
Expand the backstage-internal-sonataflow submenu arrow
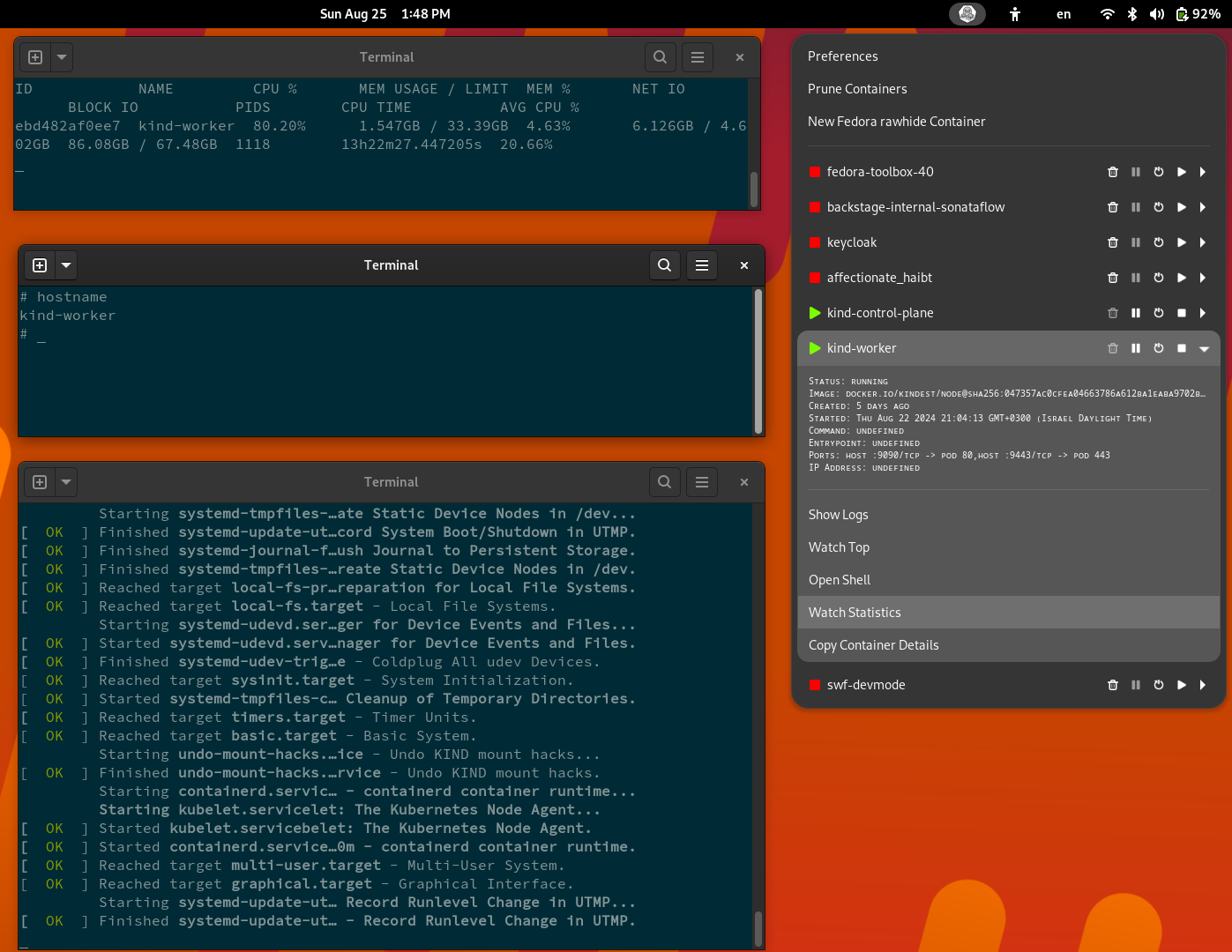point(1203,207)
